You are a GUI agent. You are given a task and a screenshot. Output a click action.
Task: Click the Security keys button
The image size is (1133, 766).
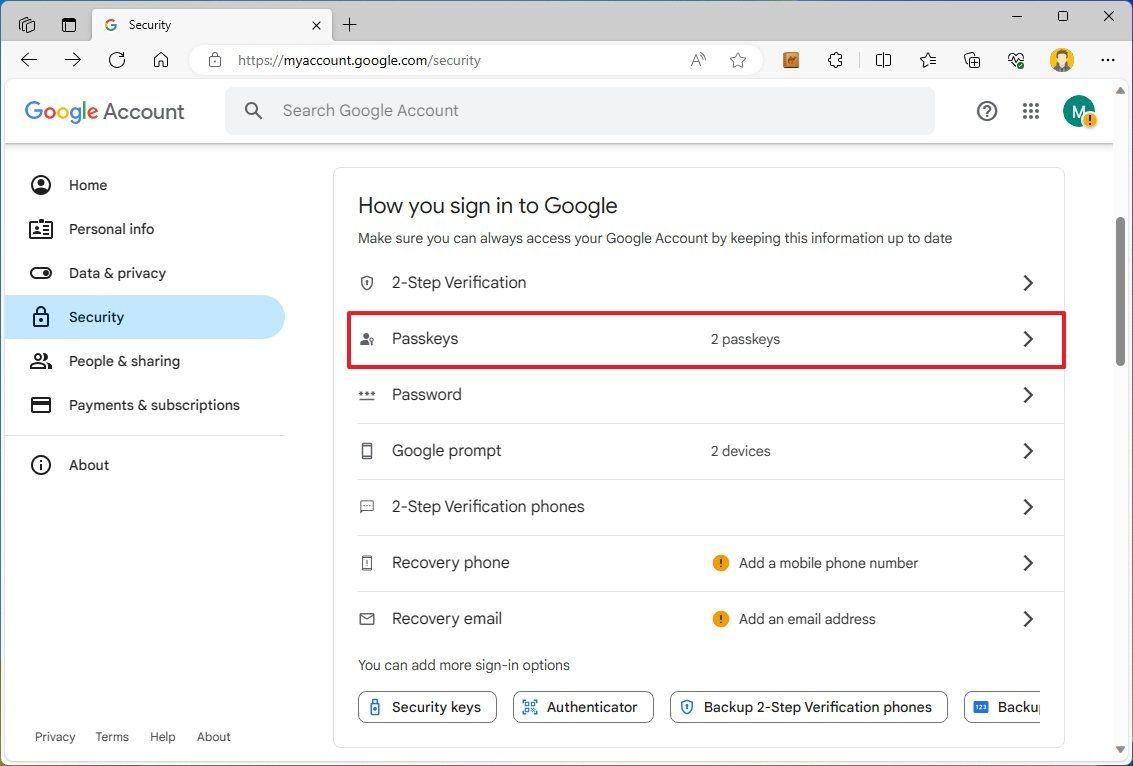pos(427,707)
